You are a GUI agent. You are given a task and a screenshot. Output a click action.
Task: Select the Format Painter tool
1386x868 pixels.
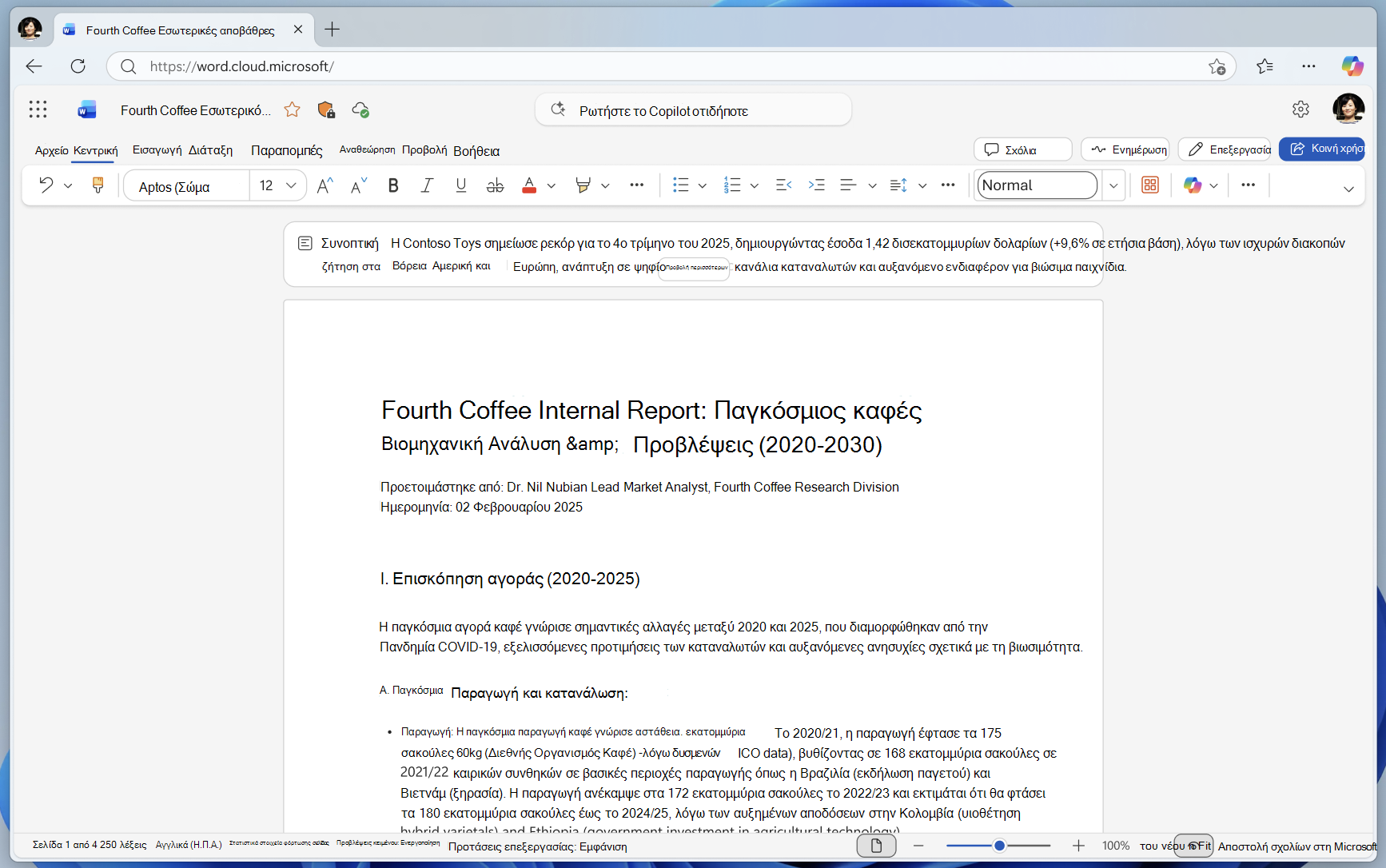(98, 185)
